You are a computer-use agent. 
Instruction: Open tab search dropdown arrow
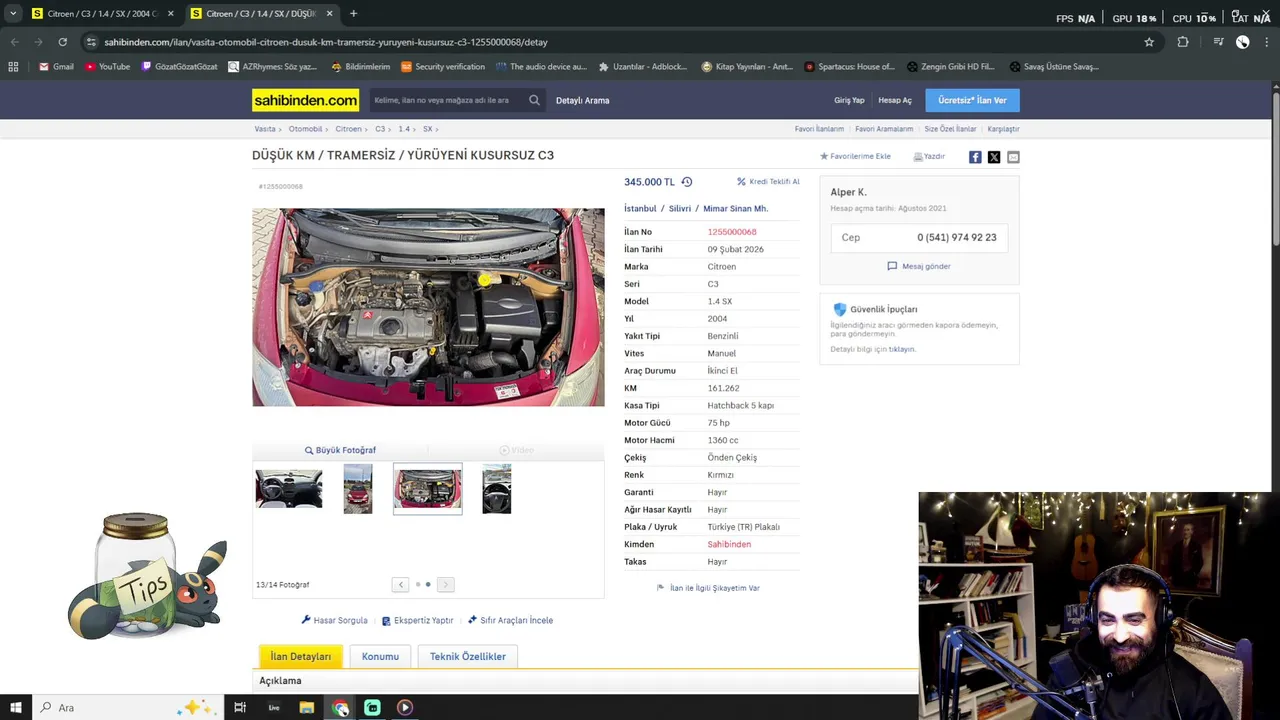[13, 14]
